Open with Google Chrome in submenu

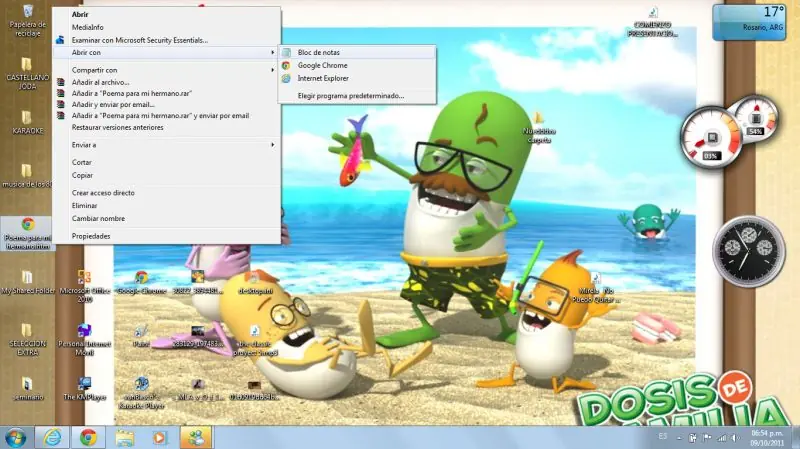357,65
